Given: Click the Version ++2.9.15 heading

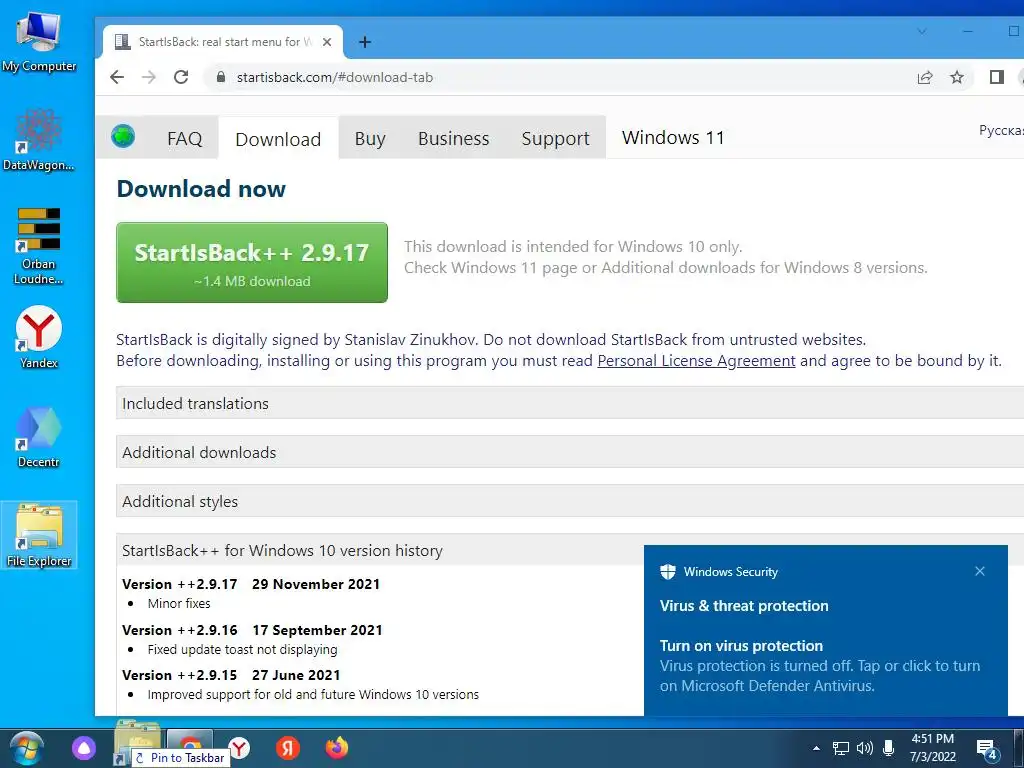Looking at the screenshot, I should (x=180, y=675).
